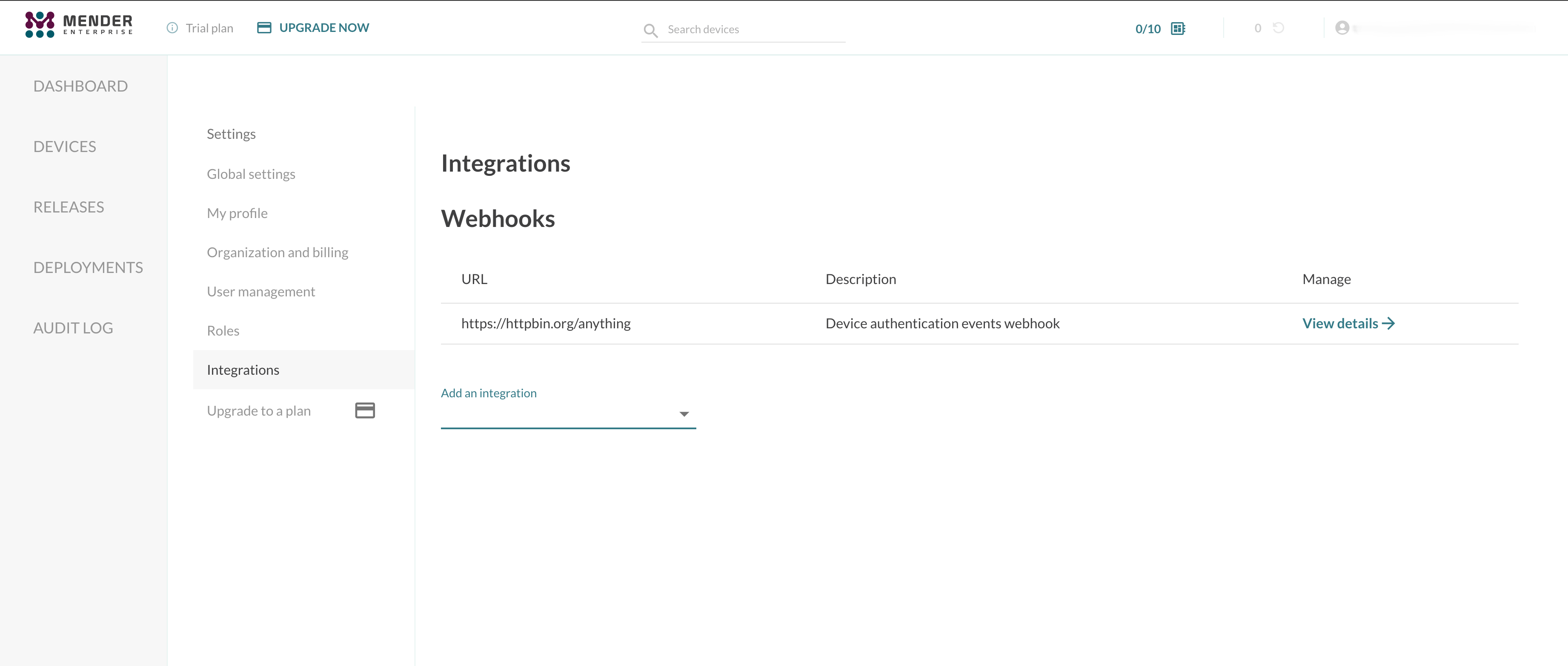Image resolution: width=1568 pixels, height=666 pixels.
Task: Open the Dashboard section
Action: [80, 86]
